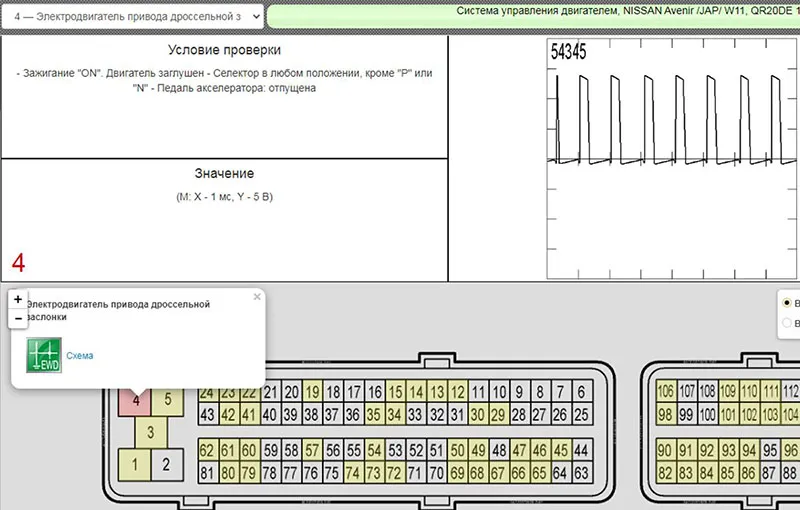Select connector pin 1
800x510 pixels.
tap(133, 463)
